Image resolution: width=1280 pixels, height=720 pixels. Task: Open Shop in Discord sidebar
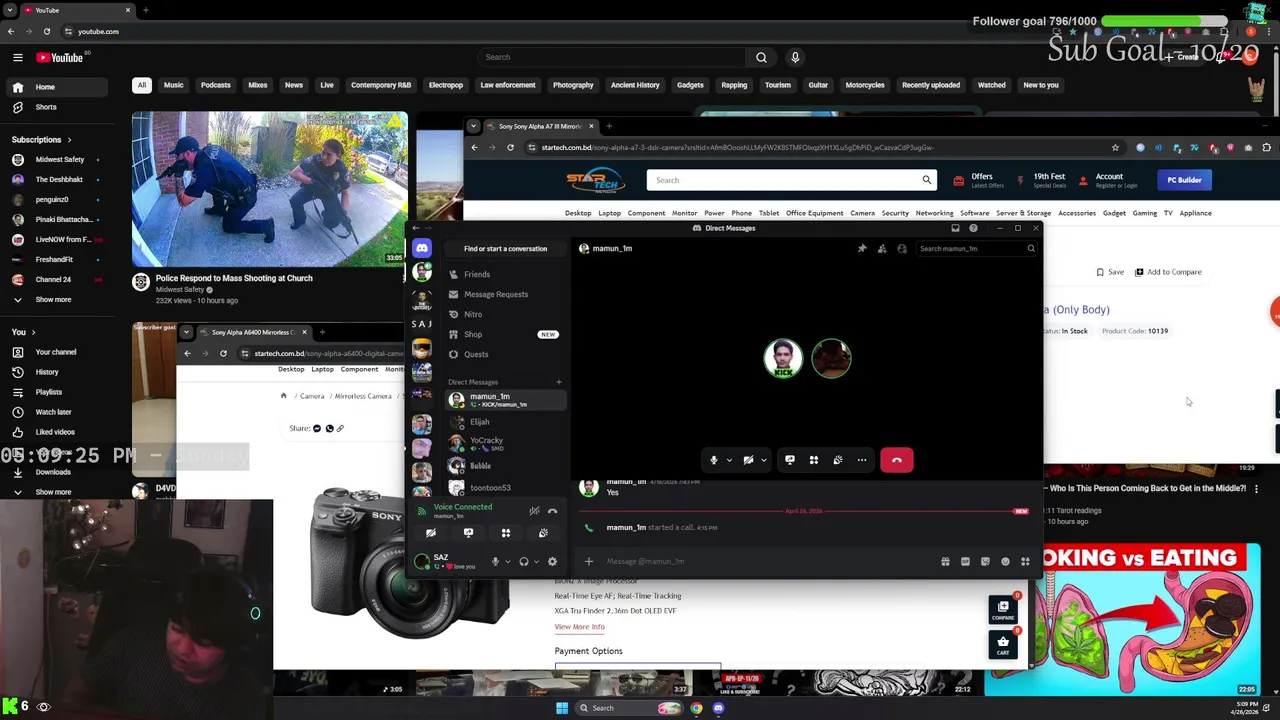(505, 334)
